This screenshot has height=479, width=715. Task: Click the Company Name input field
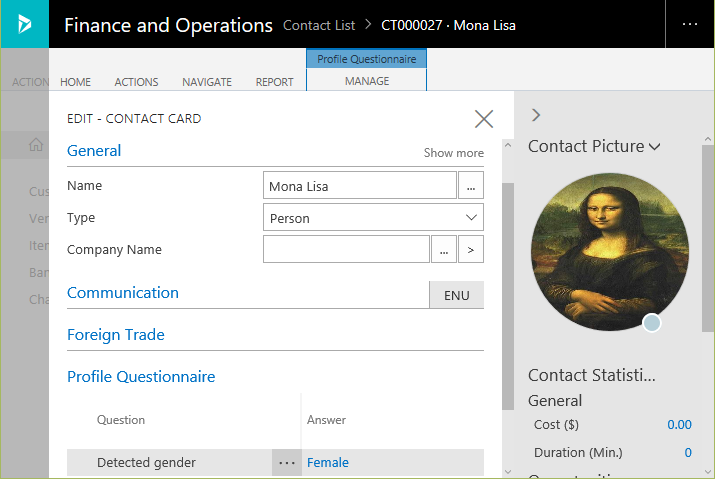click(346, 249)
